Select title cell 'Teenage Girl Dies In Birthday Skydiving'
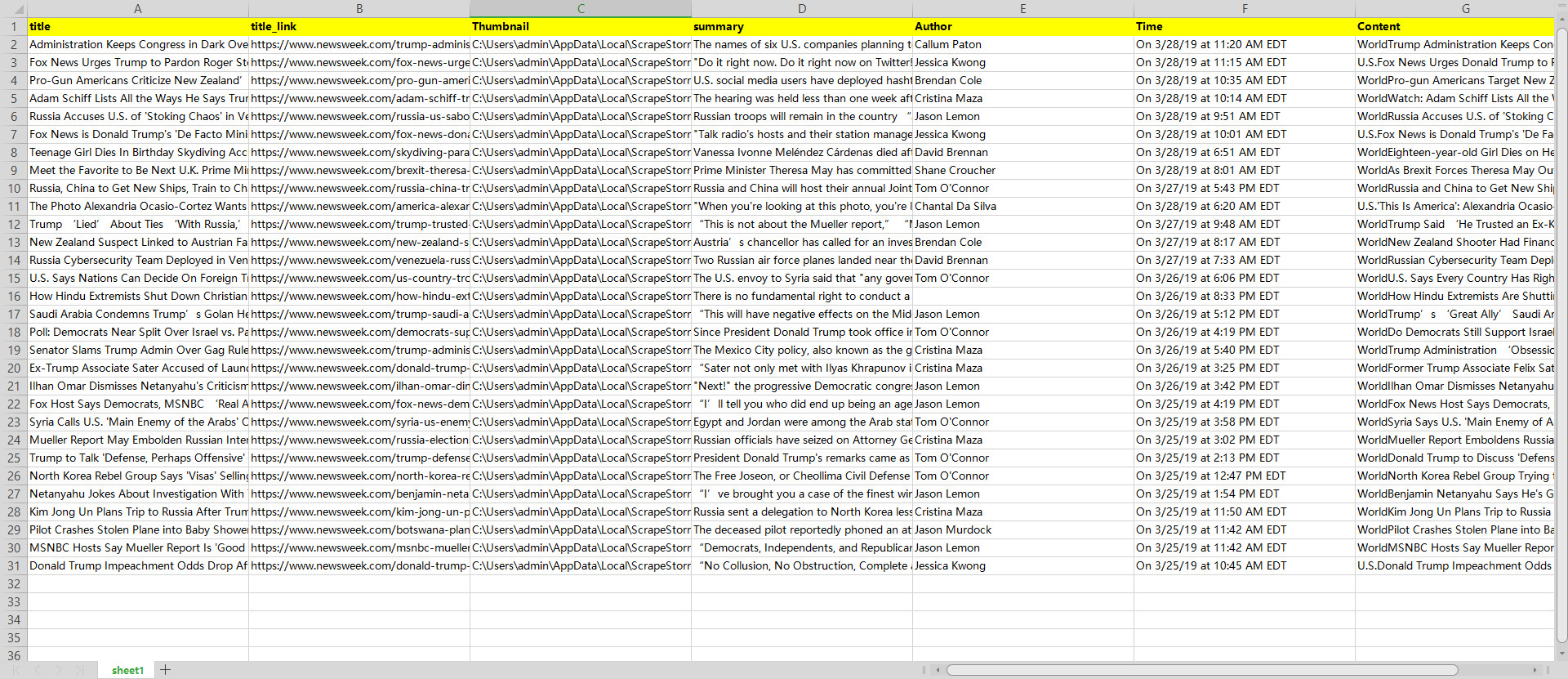Viewport: 1568px width, 679px height. [138, 152]
